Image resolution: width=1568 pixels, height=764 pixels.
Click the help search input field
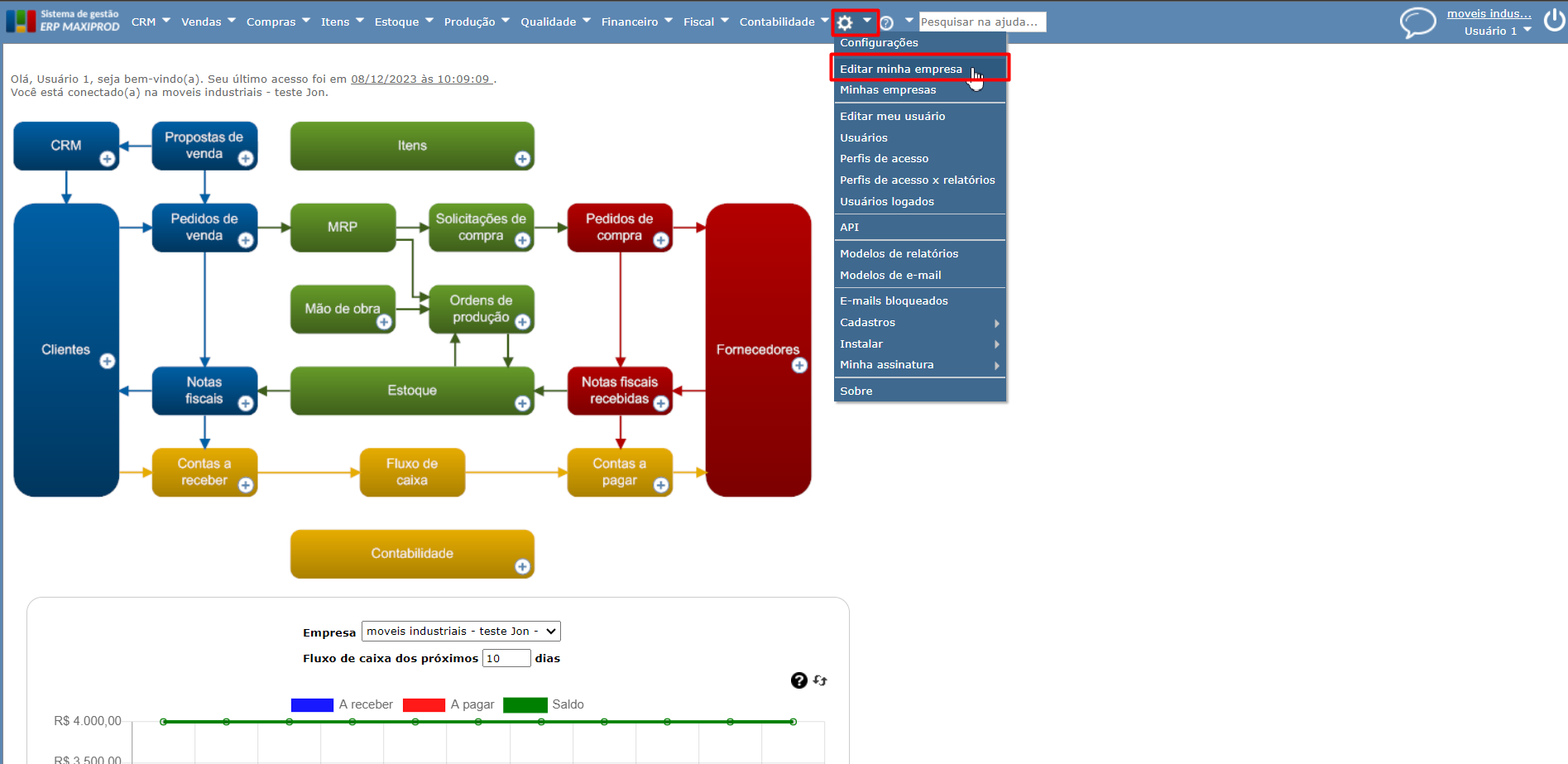(982, 22)
